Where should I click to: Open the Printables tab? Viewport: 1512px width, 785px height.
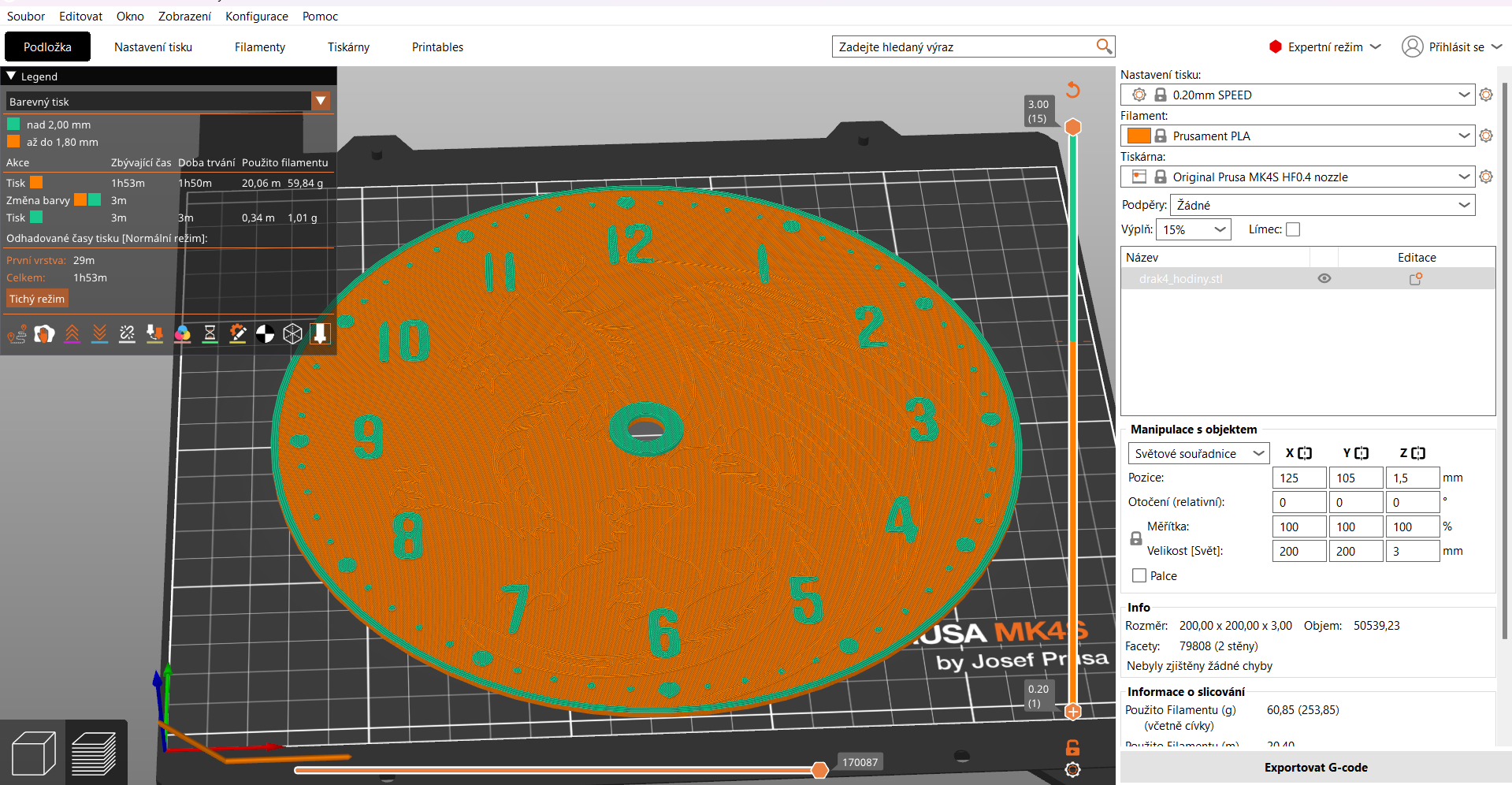click(x=437, y=47)
